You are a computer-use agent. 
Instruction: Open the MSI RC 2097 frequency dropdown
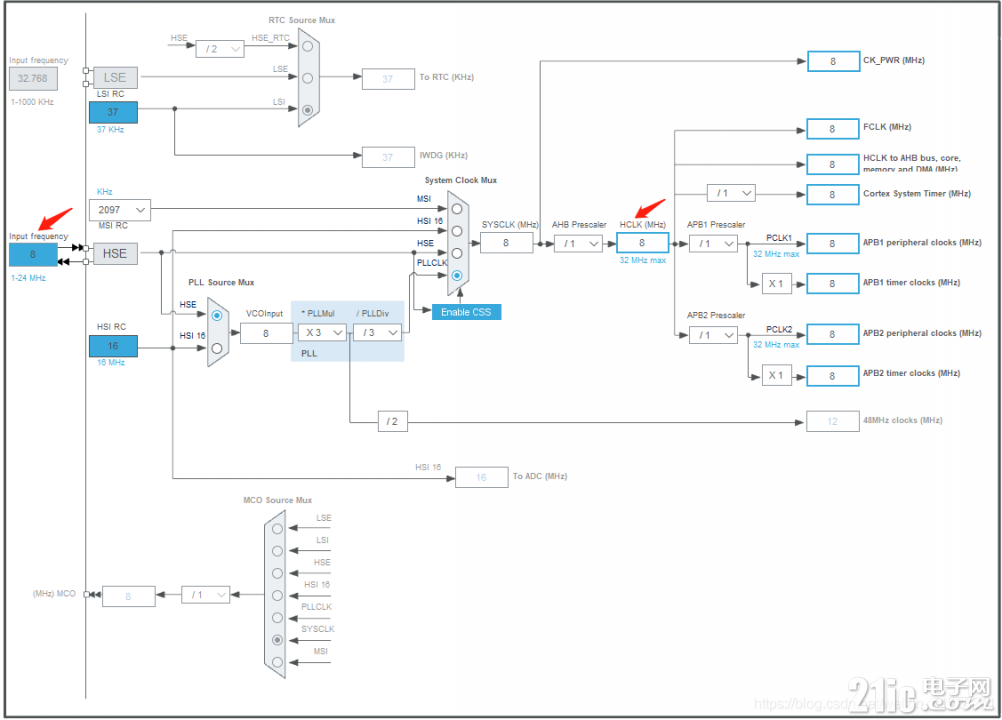(x=120, y=210)
